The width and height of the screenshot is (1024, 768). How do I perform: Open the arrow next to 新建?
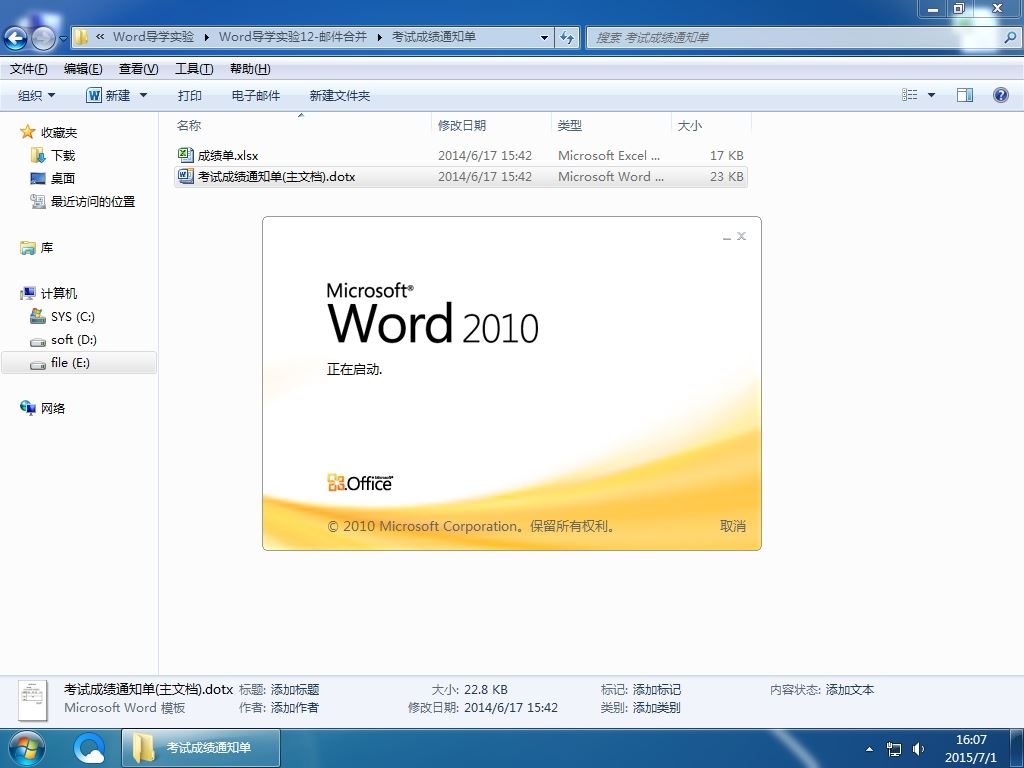(x=144, y=95)
